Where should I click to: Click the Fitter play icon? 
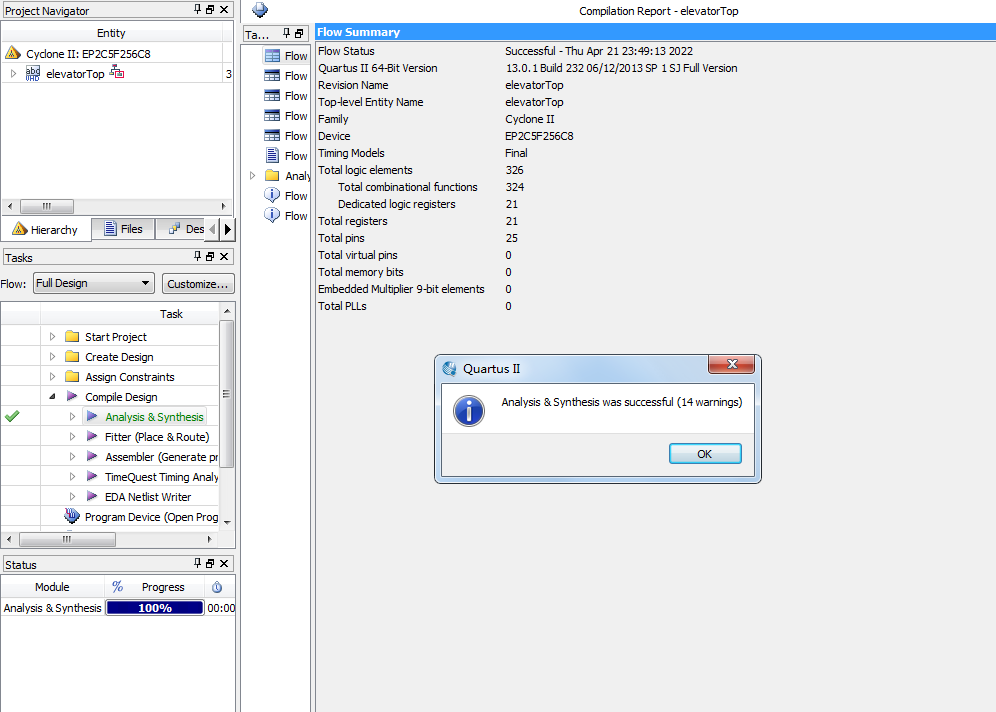pyautogui.click(x=92, y=436)
